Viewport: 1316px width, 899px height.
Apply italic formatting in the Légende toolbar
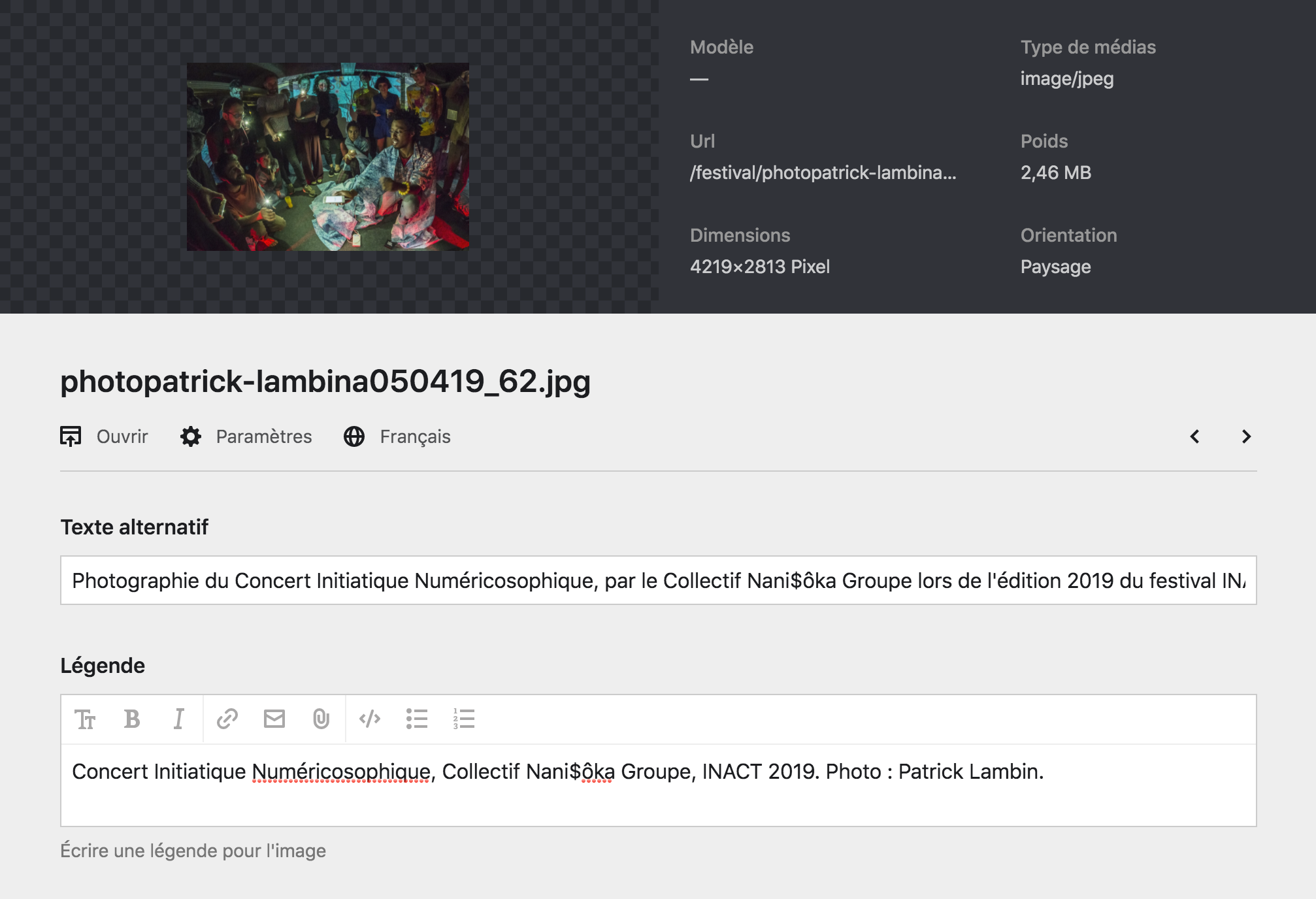click(179, 719)
